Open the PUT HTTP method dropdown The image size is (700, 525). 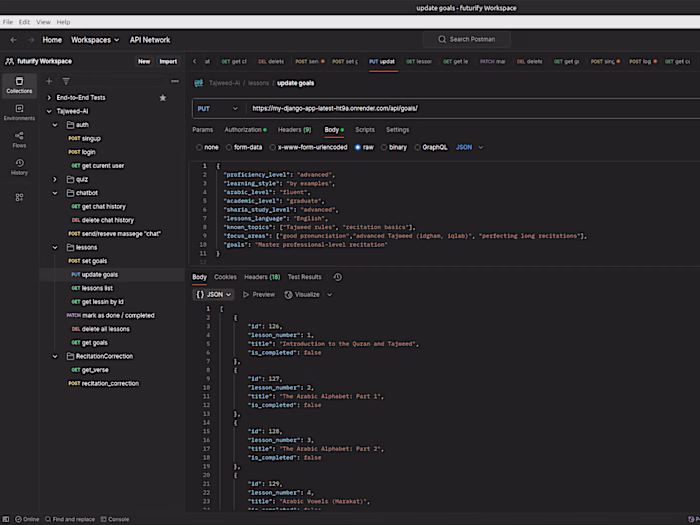(x=218, y=108)
